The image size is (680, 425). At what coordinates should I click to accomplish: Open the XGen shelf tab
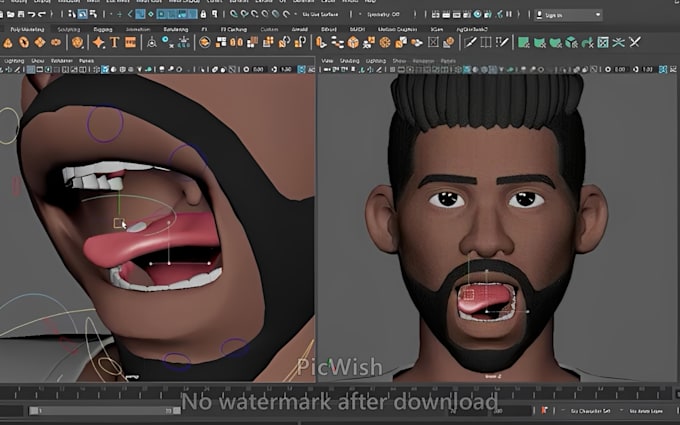[x=437, y=29]
